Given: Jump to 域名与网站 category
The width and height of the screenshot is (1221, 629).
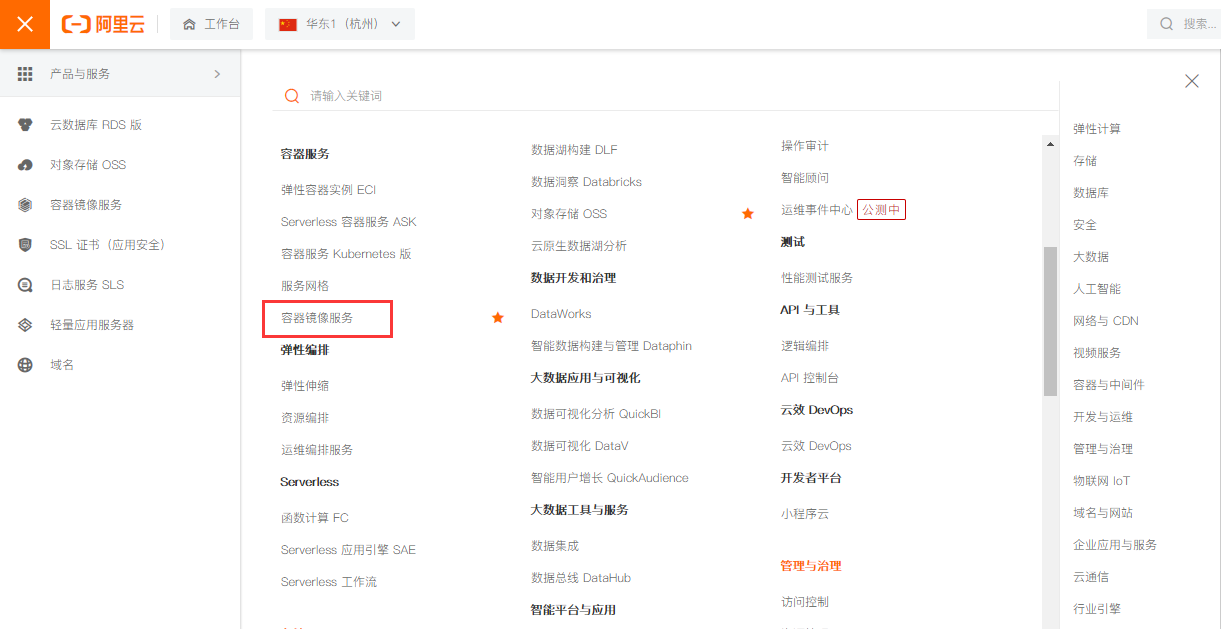Looking at the screenshot, I should 1103,513.
